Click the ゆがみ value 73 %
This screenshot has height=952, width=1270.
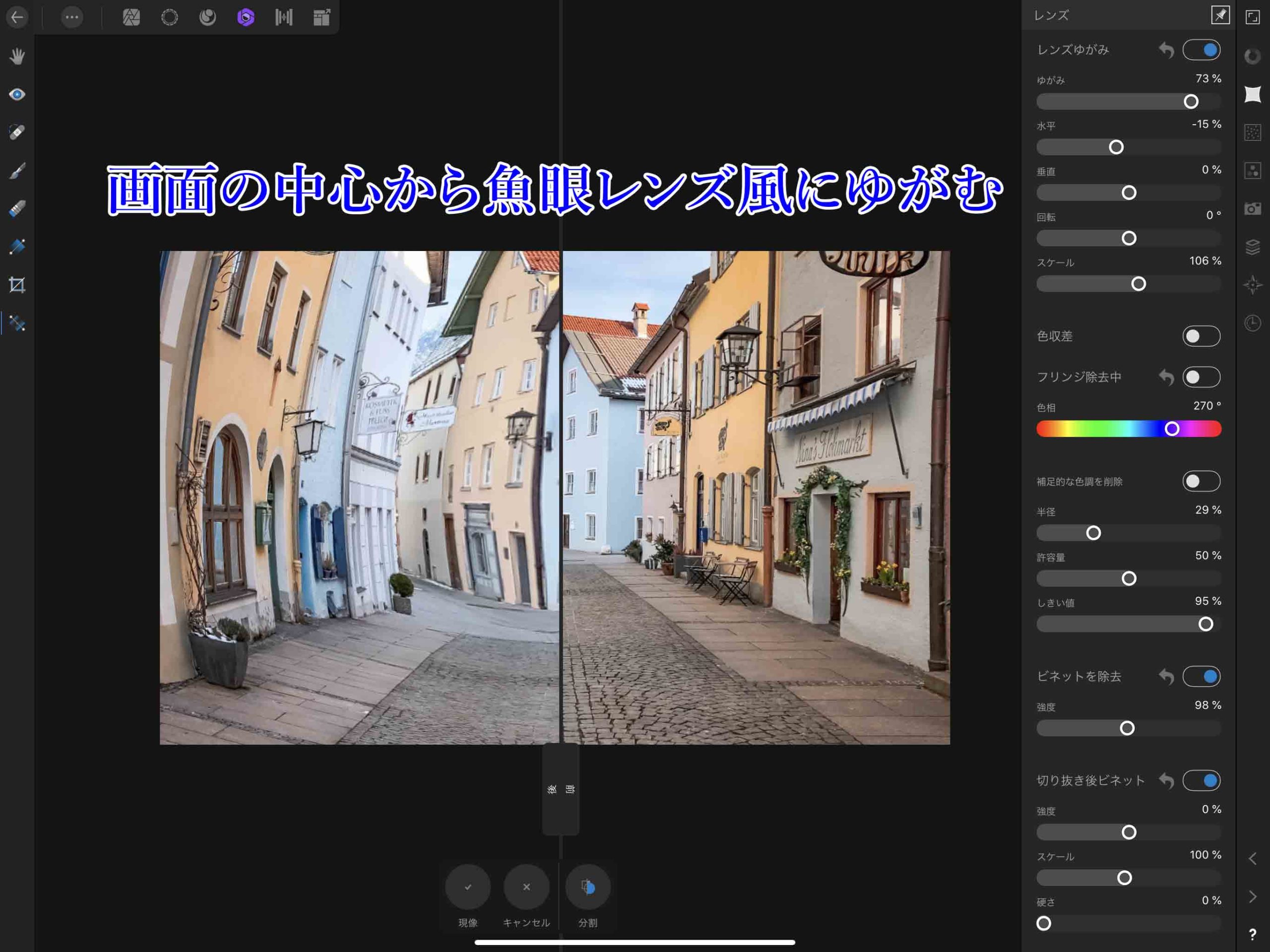pos(1208,79)
